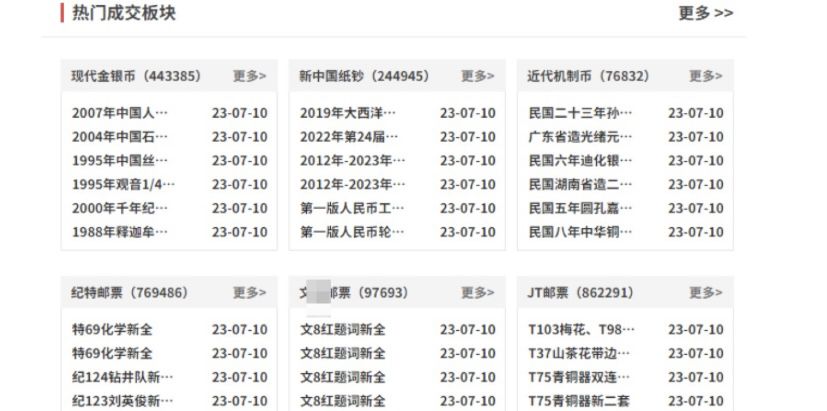Select the 邮票 (97693) section title

click(x=354, y=292)
